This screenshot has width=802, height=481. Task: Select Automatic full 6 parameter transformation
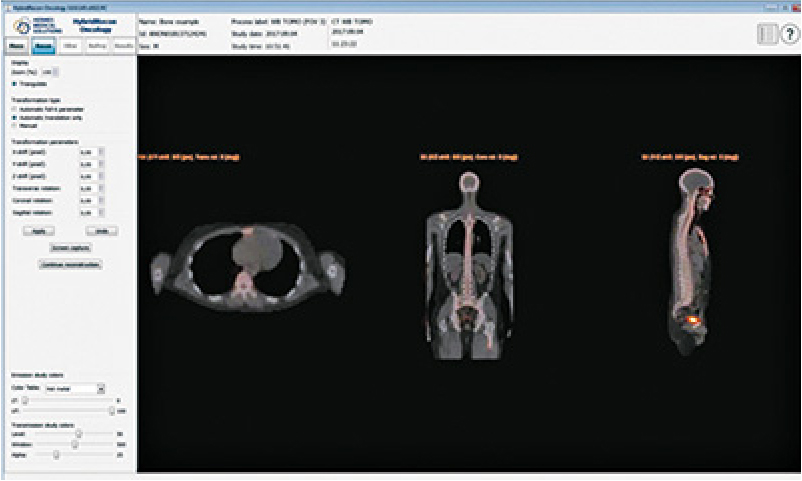coord(14,110)
